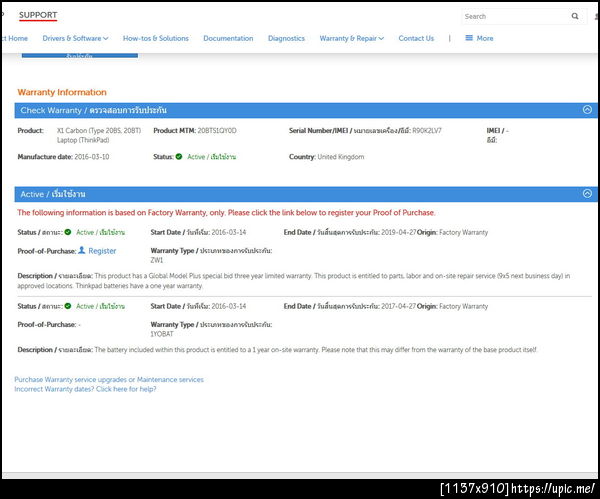Collapse the Check Warranty section chevron

point(587,110)
